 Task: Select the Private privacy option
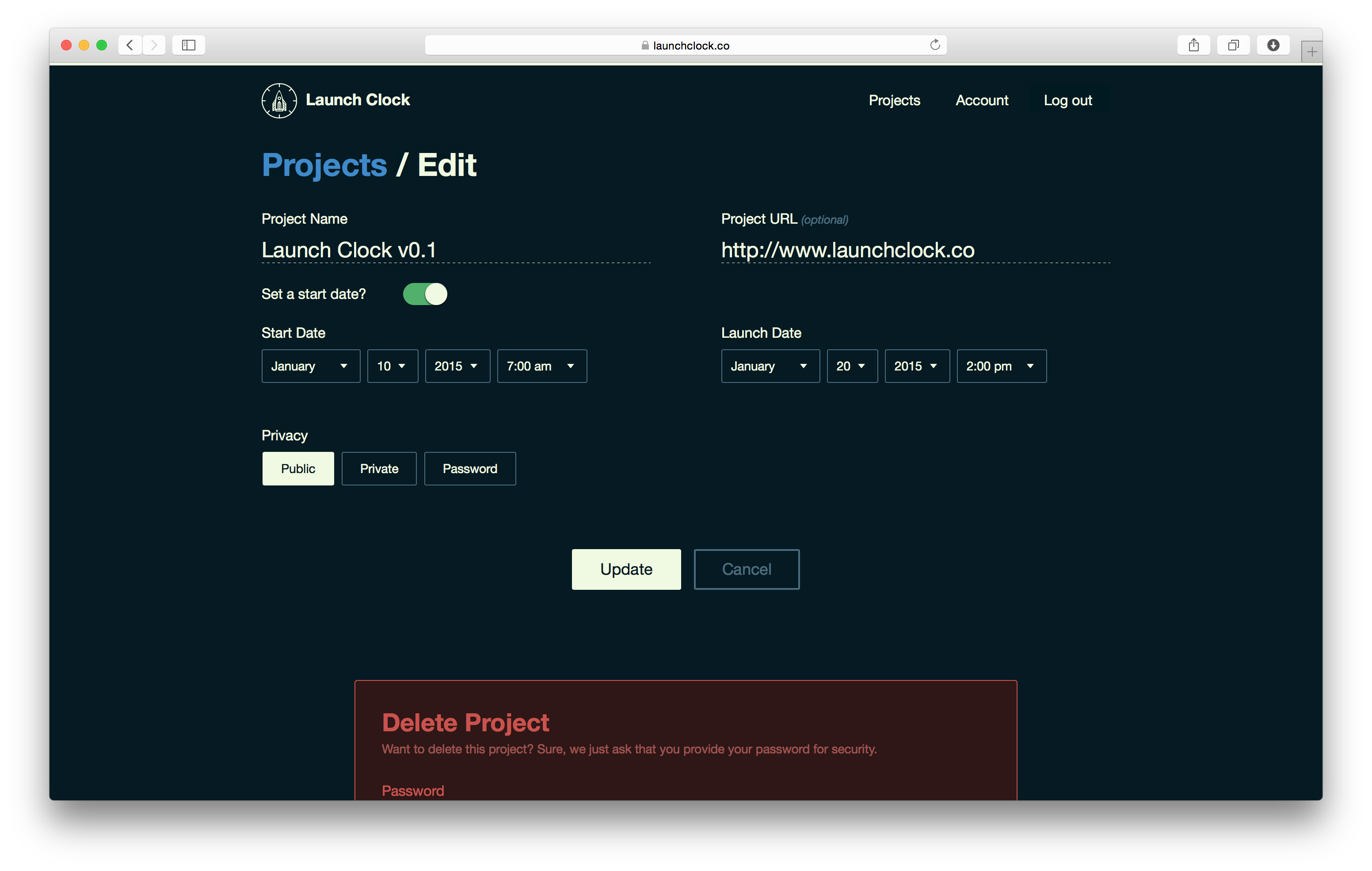point(379,469)
